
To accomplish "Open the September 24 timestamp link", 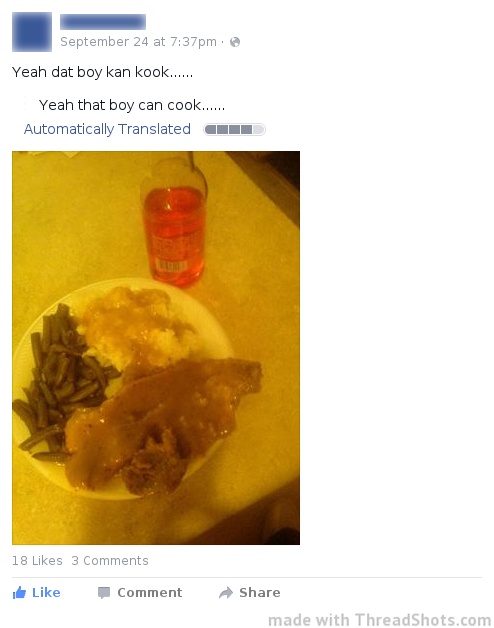I will (x=138, y=42).
